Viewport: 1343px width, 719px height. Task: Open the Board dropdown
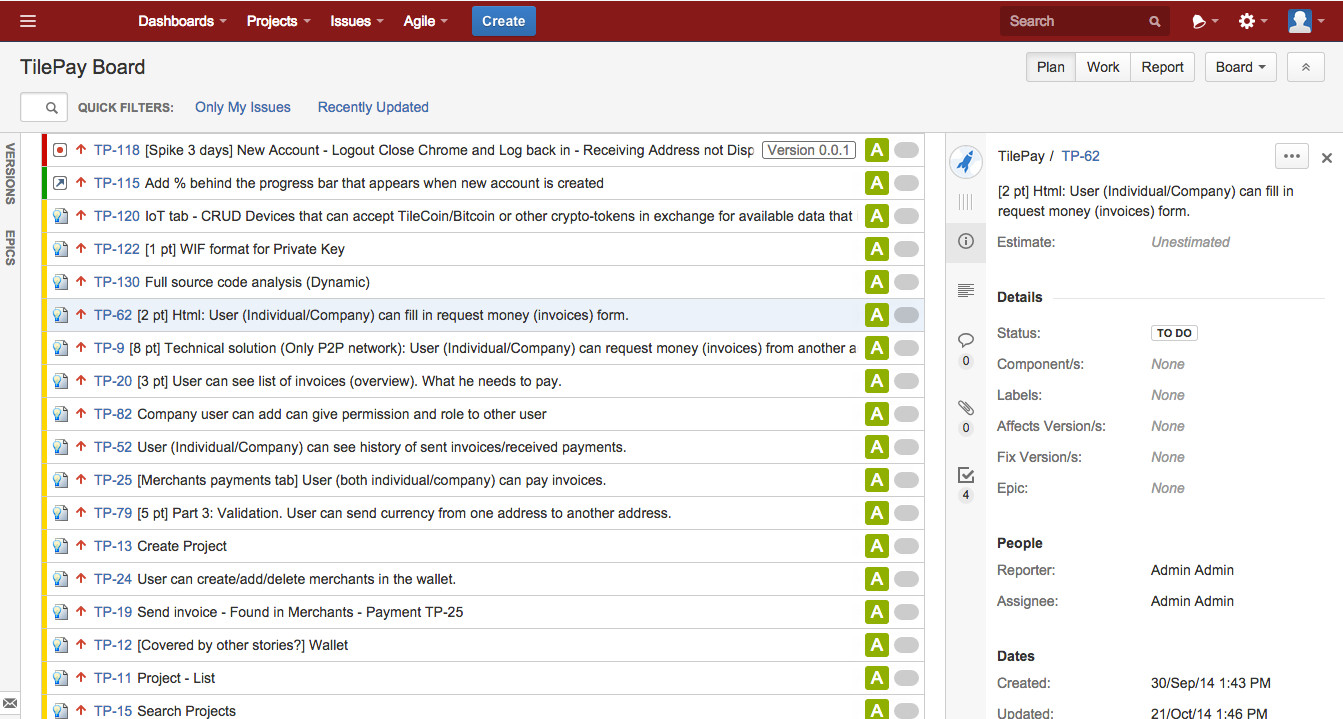click(x=1241, y=67)
